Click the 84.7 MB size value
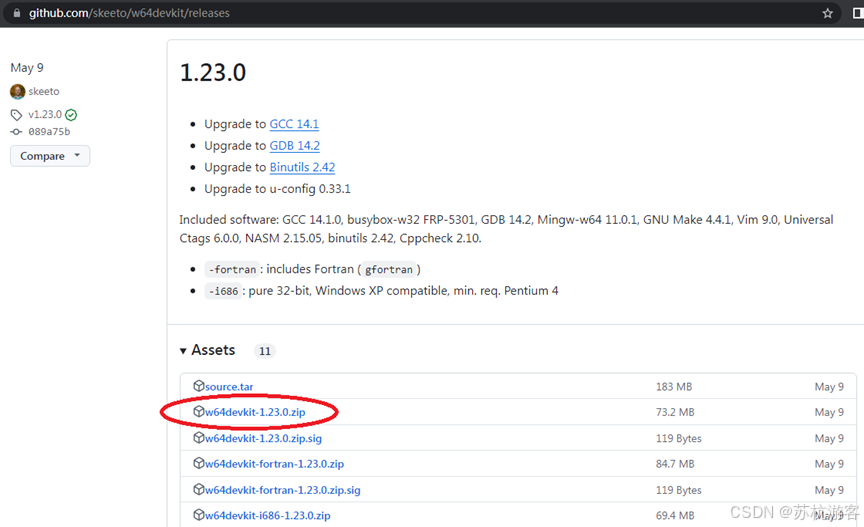Image resolution: width=864 pixels, height=527 pixels. point(675,464)
